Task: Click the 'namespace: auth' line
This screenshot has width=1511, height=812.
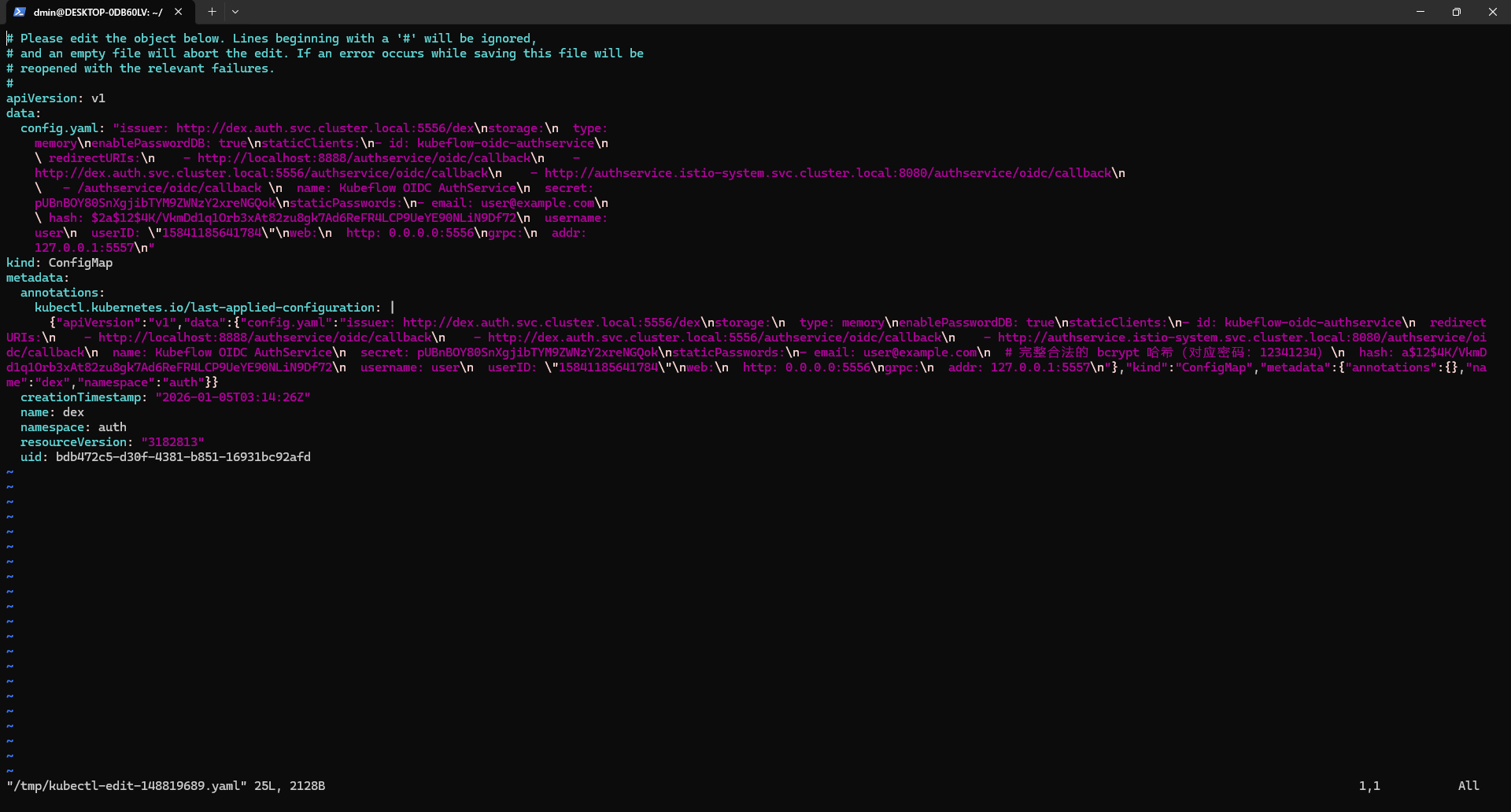Action: click(x=74, y=427)
